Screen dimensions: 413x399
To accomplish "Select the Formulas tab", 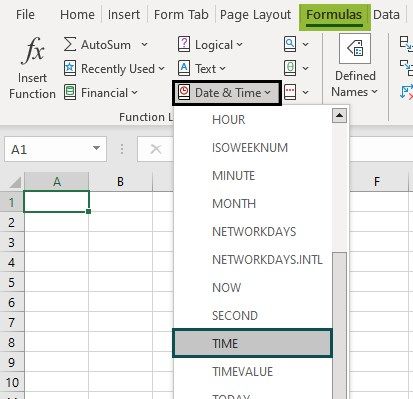I will [334, 17].
